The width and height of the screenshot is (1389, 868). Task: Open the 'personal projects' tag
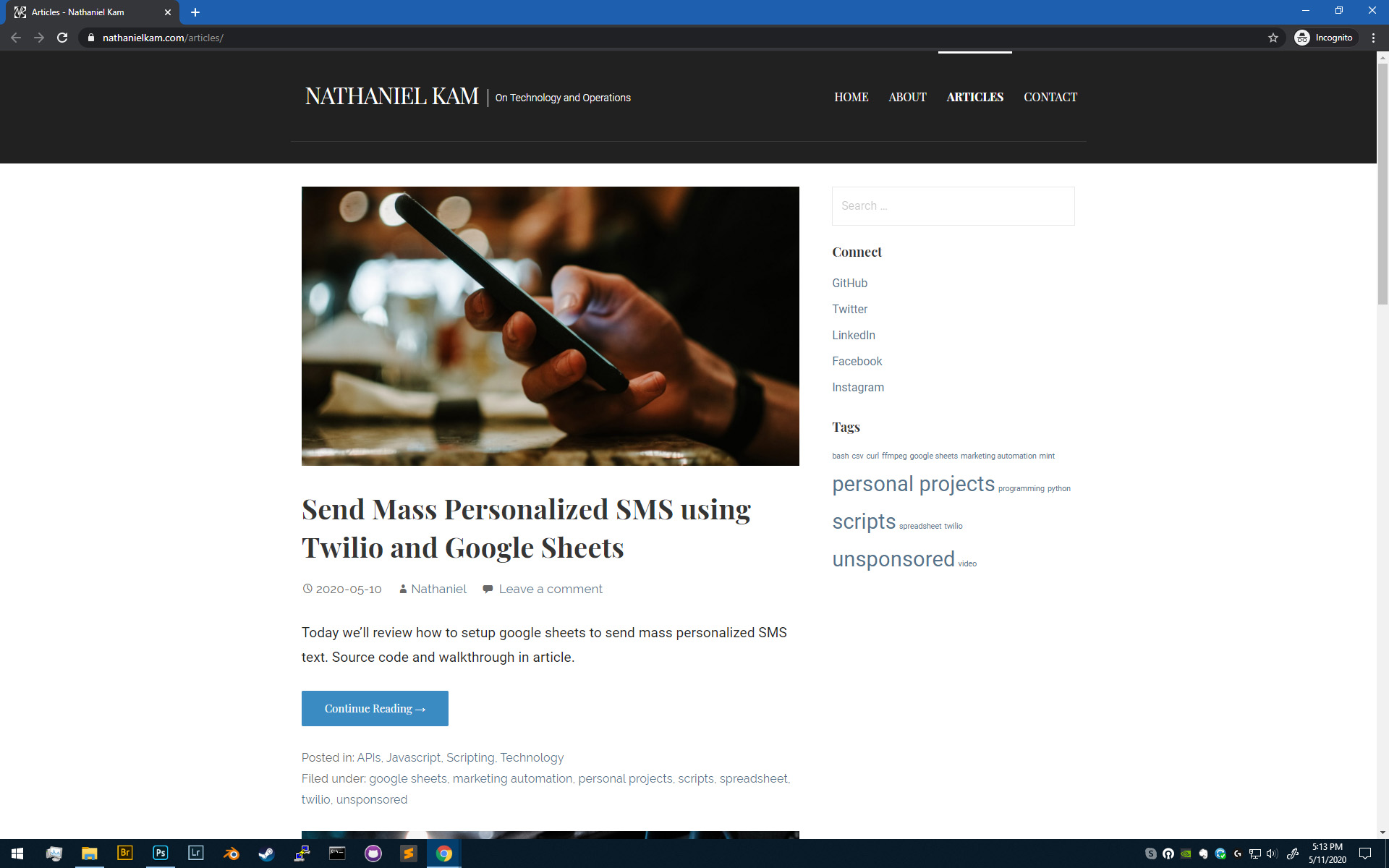[x=914, y=483]
